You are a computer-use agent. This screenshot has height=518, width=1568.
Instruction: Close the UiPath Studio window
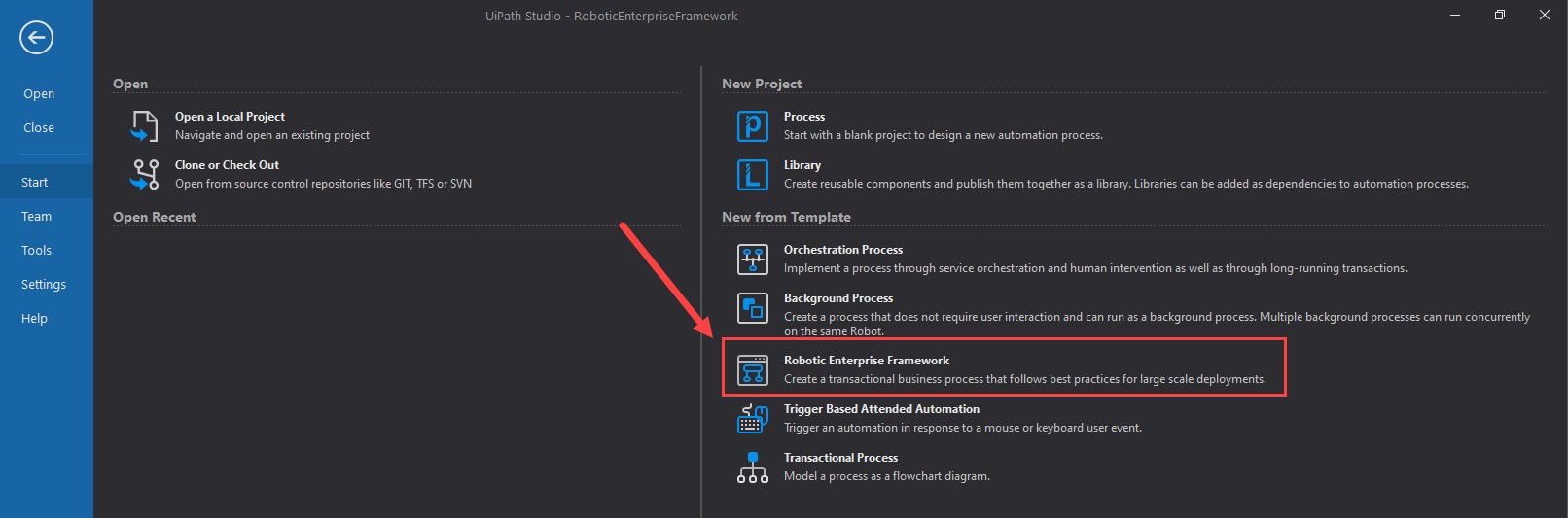1545,15
